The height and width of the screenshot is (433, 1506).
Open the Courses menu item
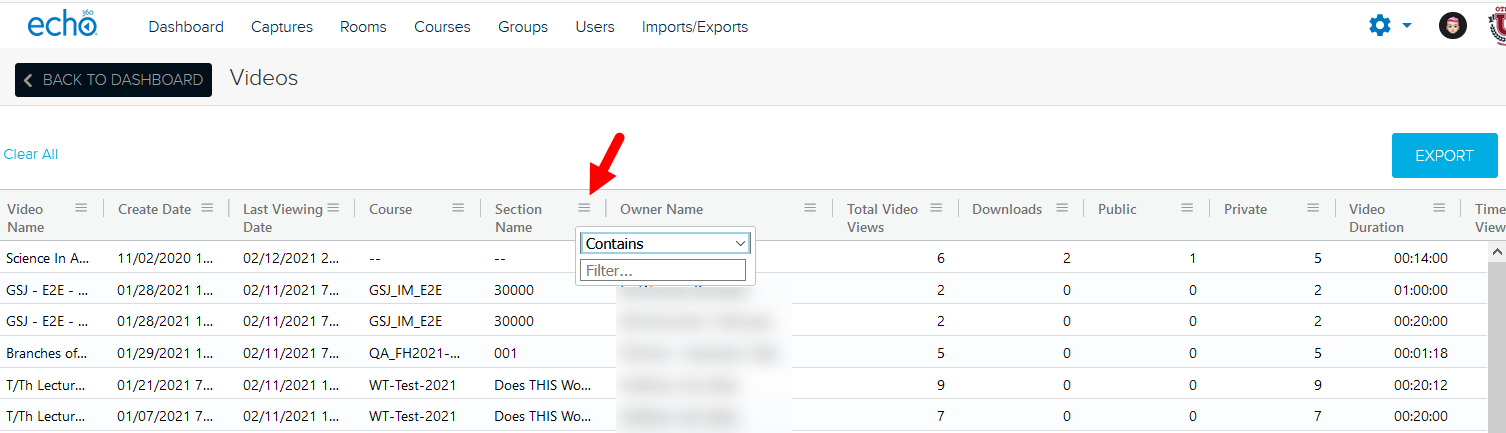(x=442, y=27)
